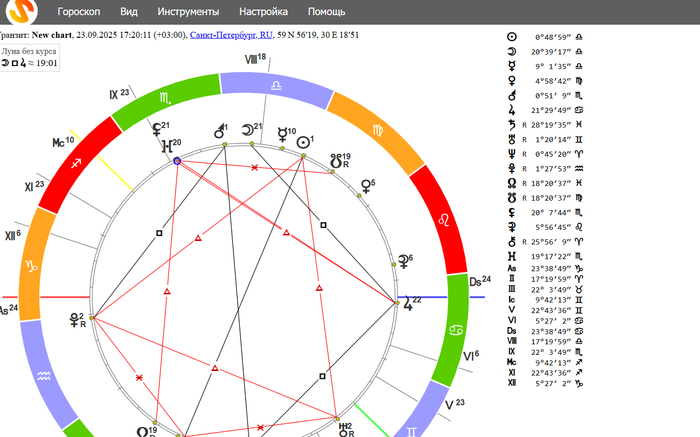Click the Луна без курса info box
This screenshot has width=700, height=437.
click(x=30, y=56)
